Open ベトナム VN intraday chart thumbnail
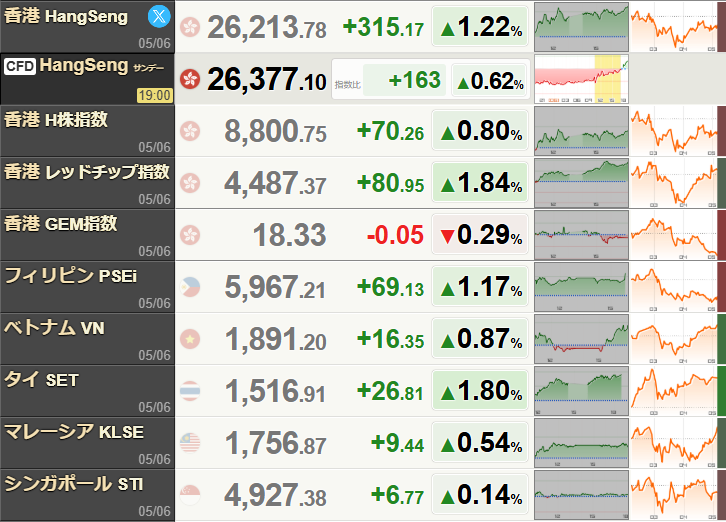 click(582, 339)
